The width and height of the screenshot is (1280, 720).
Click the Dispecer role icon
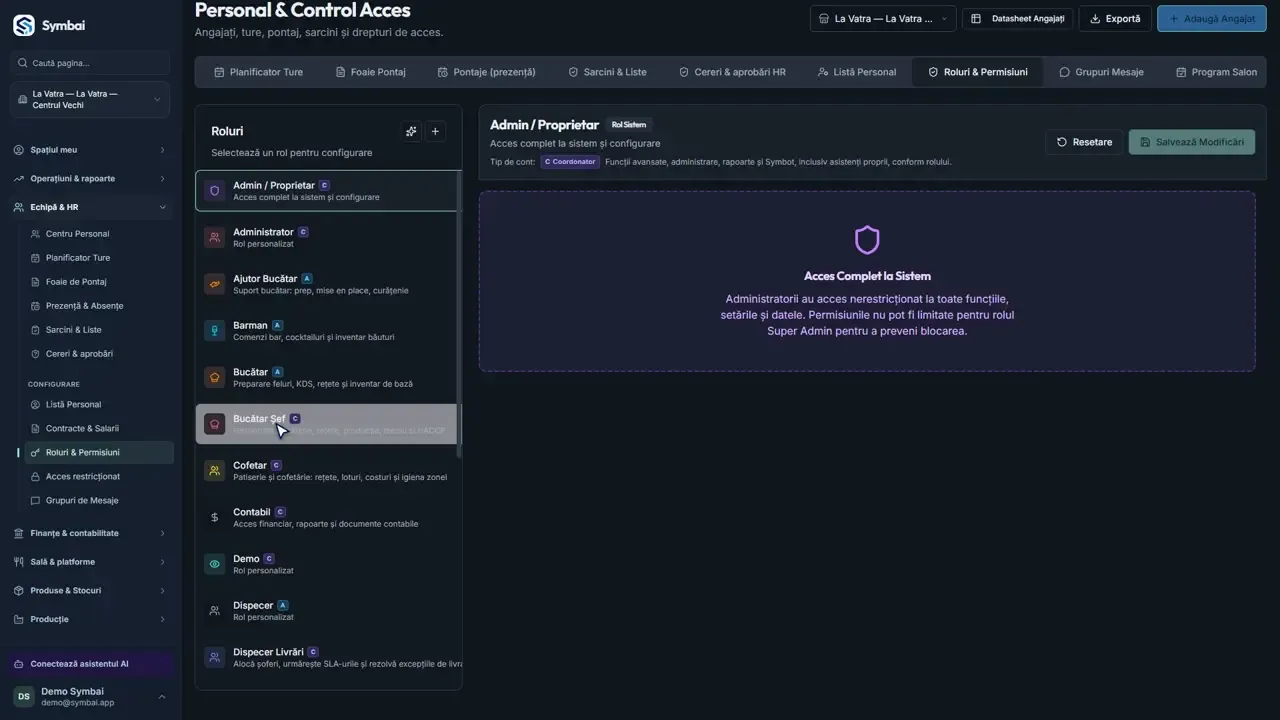tap(215, 611)
